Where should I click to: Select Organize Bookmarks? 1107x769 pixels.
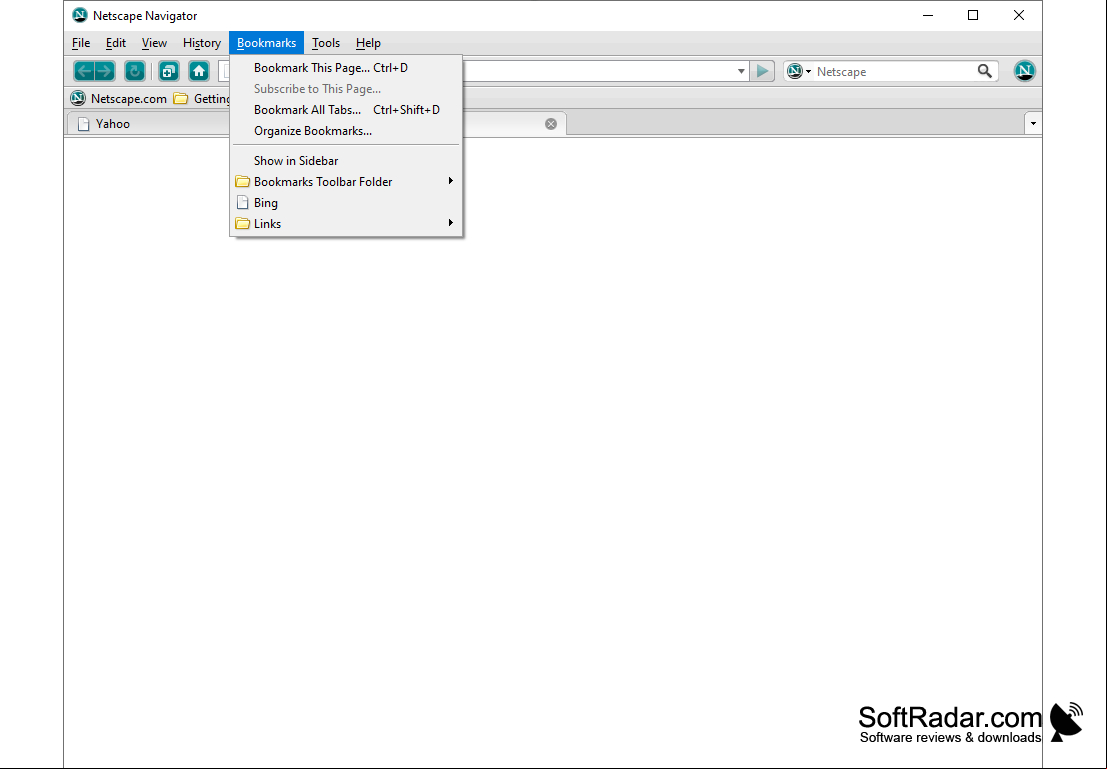(x=346, y=131)
